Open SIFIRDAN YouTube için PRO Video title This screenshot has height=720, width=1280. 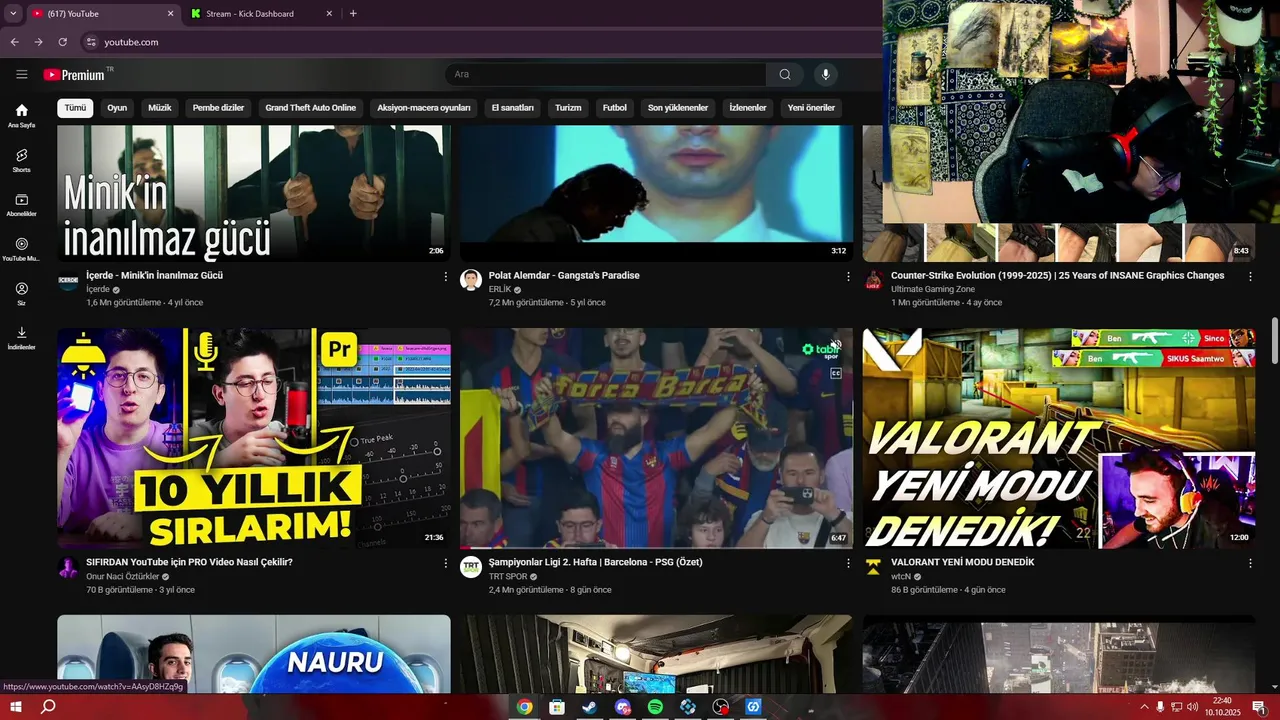click(189, 562)
